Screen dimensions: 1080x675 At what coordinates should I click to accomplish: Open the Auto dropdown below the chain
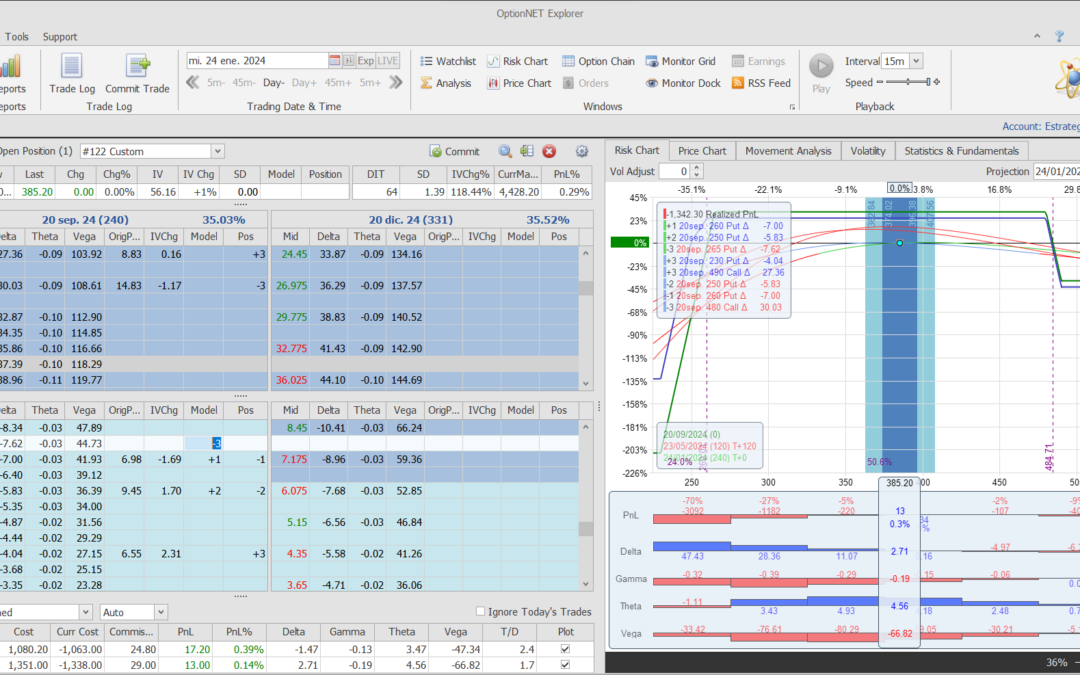(160, 612)
